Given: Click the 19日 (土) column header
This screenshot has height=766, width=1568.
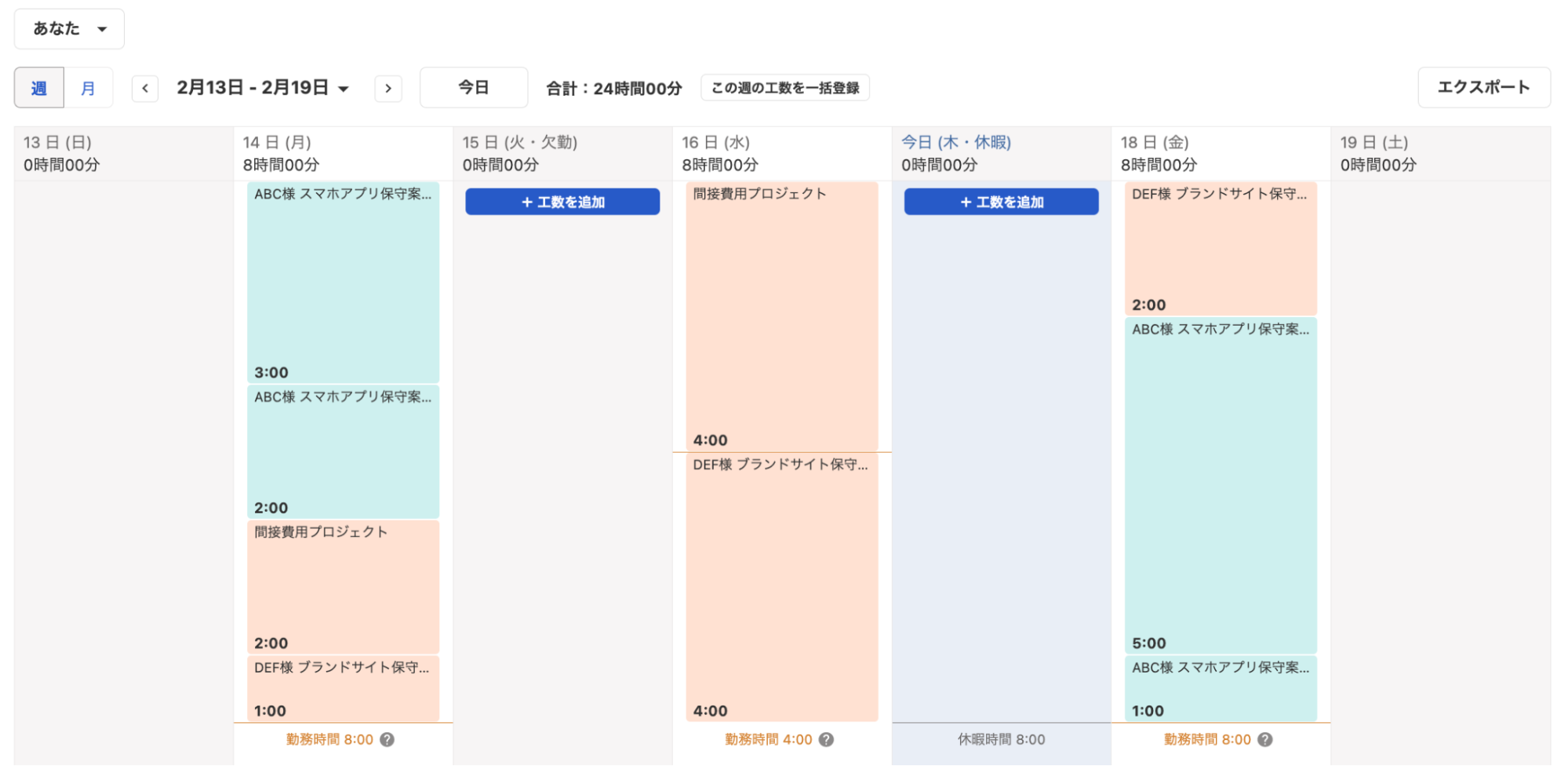Looking at the screenshot, I should click(x=1441, y=154).
